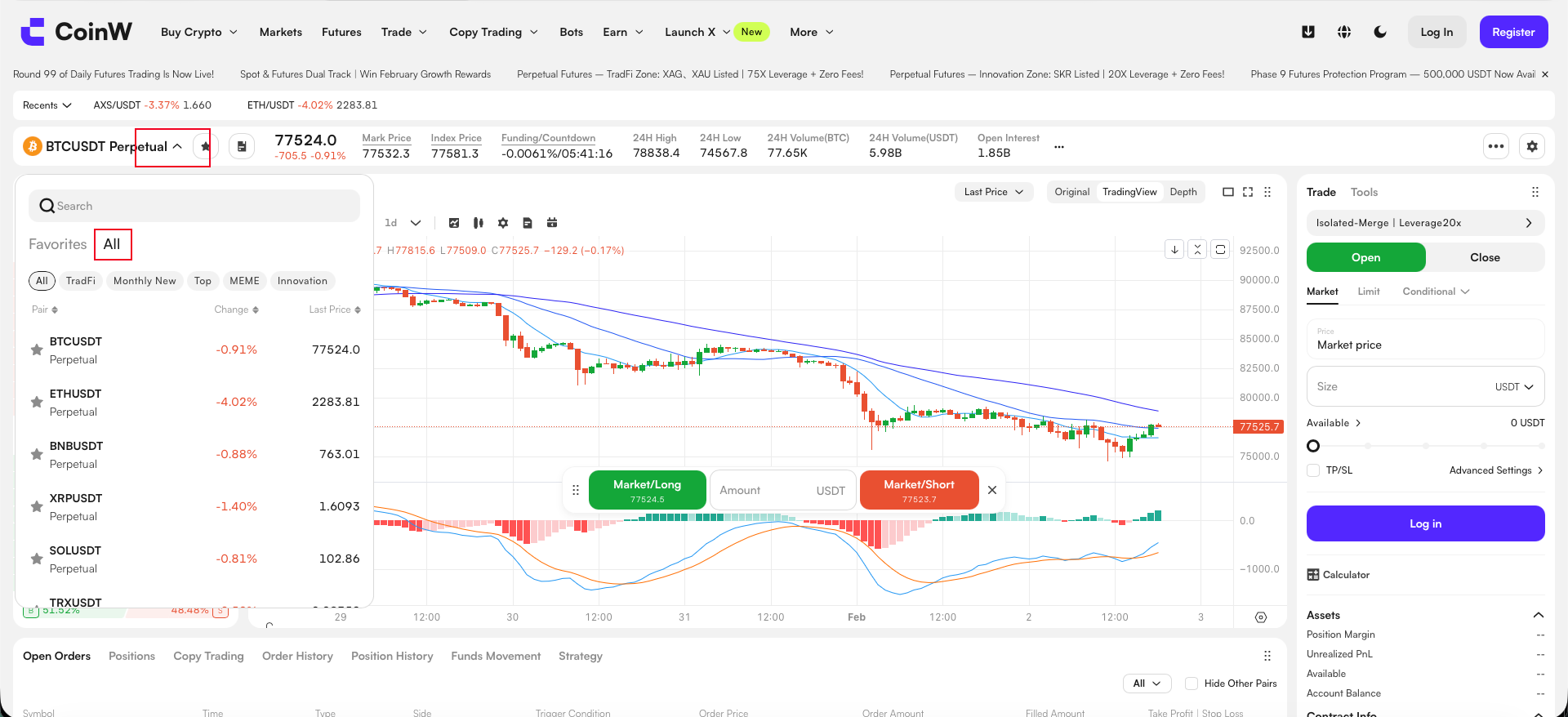Open the language globe icon
The width and height of the screenshot is (1568, 717).
click(x=1344, y=32)
